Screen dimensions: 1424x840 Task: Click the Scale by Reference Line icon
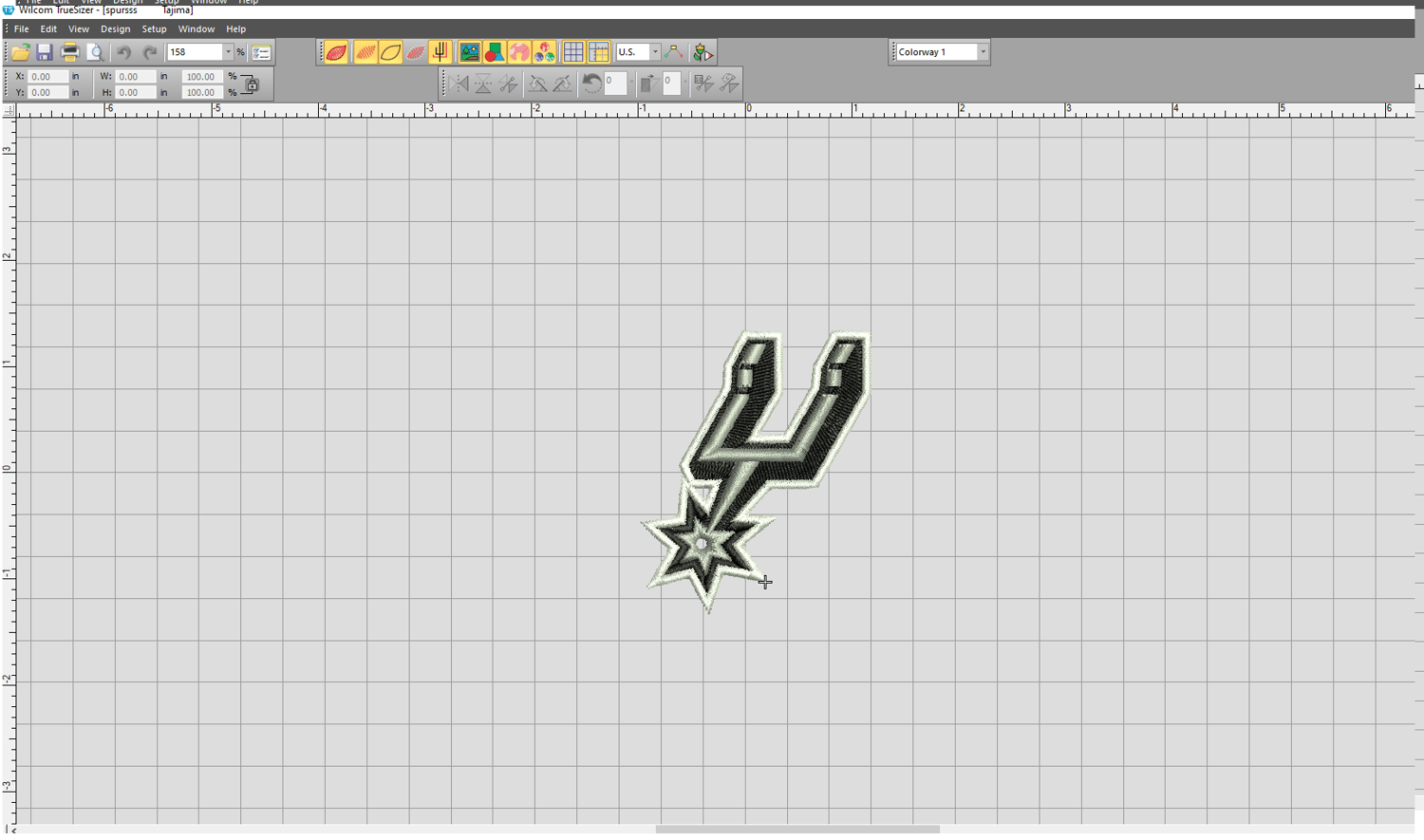[703, 84]
